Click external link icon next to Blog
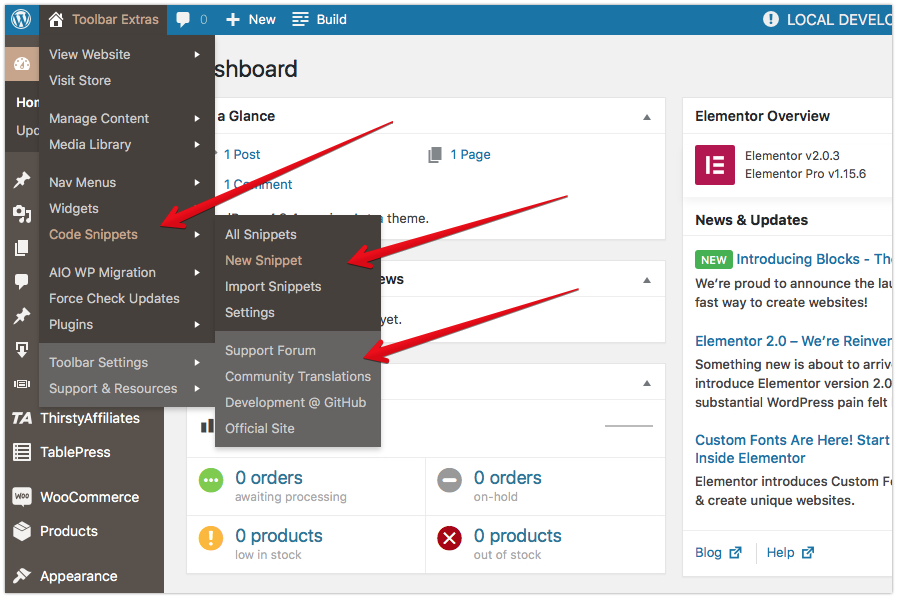 [x=736, y=553]
